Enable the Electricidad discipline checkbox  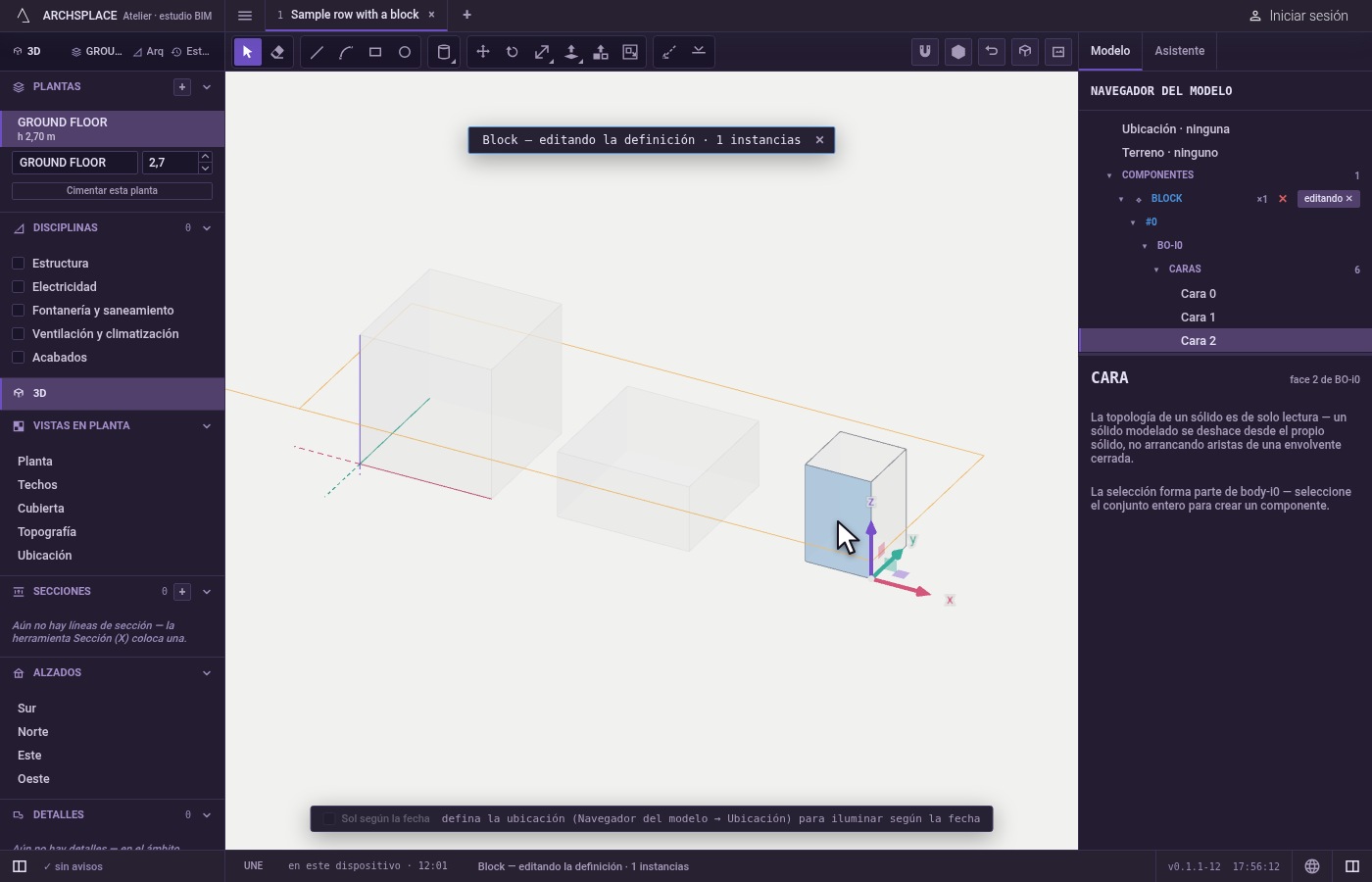[x=18, y=287]
